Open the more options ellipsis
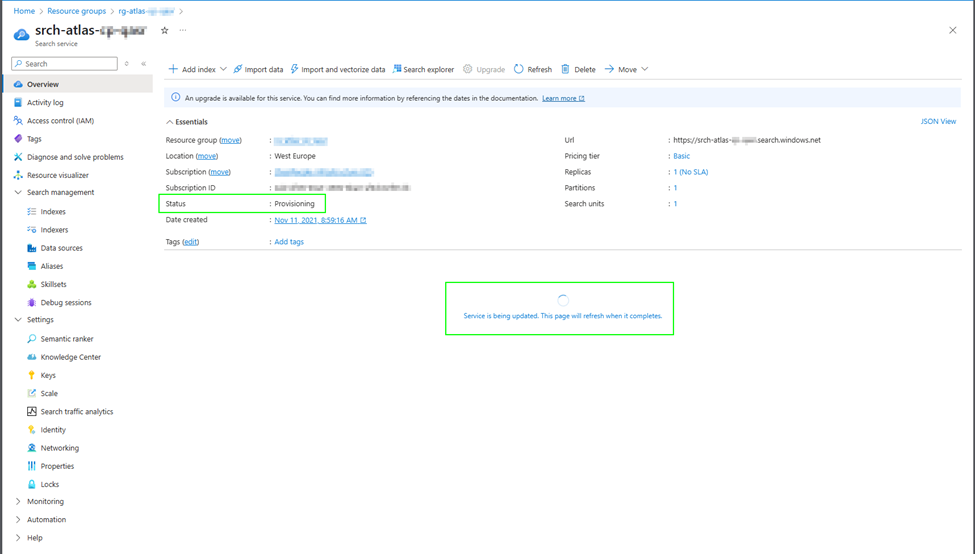Viewport: 975px width, 554px height. pyautogui.click(x=183, y=30)
